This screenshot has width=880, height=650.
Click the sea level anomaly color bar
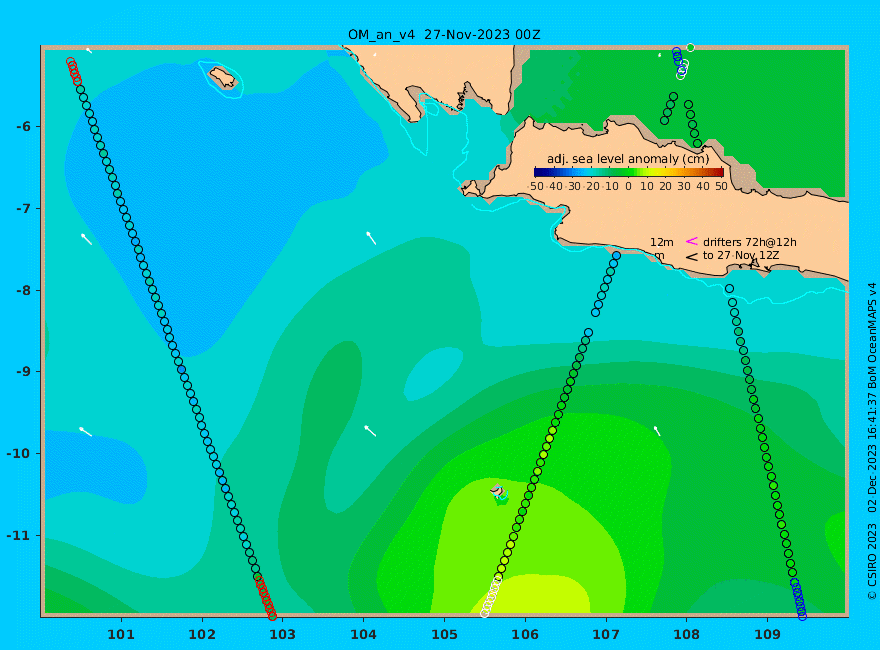629,172
